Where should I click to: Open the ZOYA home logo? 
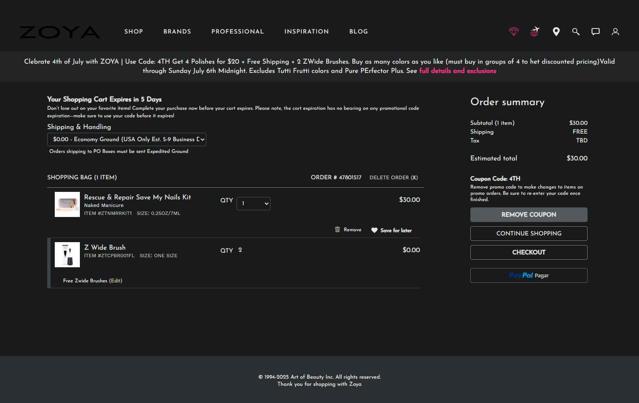[59, 32]
